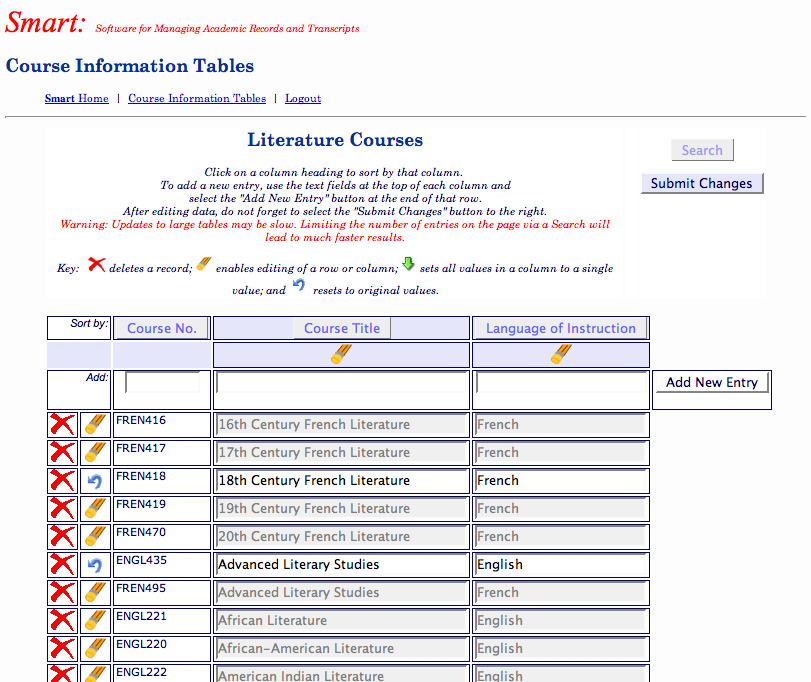Sort the table by Course Title
The image size is (811, 682).
[x=342, y=328]
